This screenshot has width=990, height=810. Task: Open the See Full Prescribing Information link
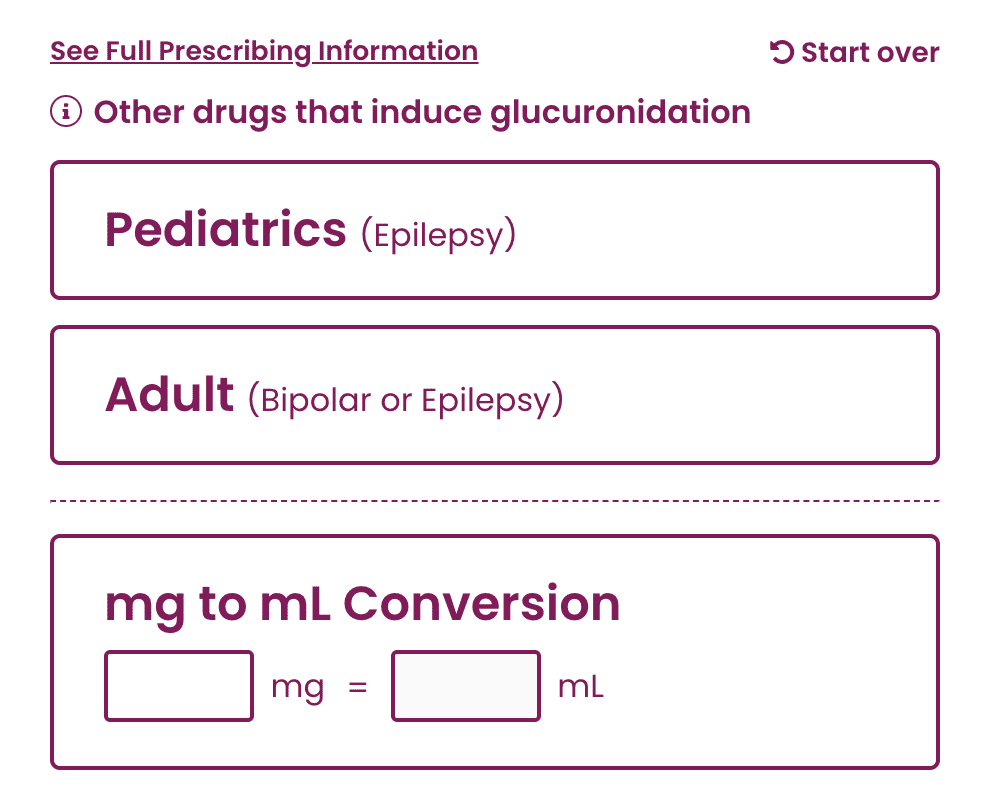264,51
